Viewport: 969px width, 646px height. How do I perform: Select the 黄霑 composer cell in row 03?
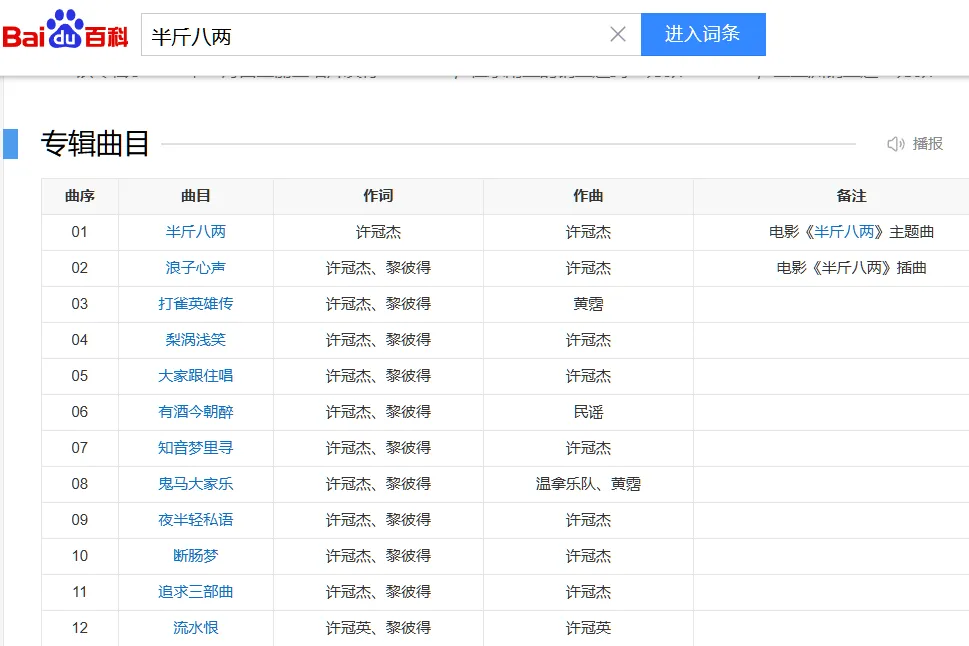coord(588,304)
